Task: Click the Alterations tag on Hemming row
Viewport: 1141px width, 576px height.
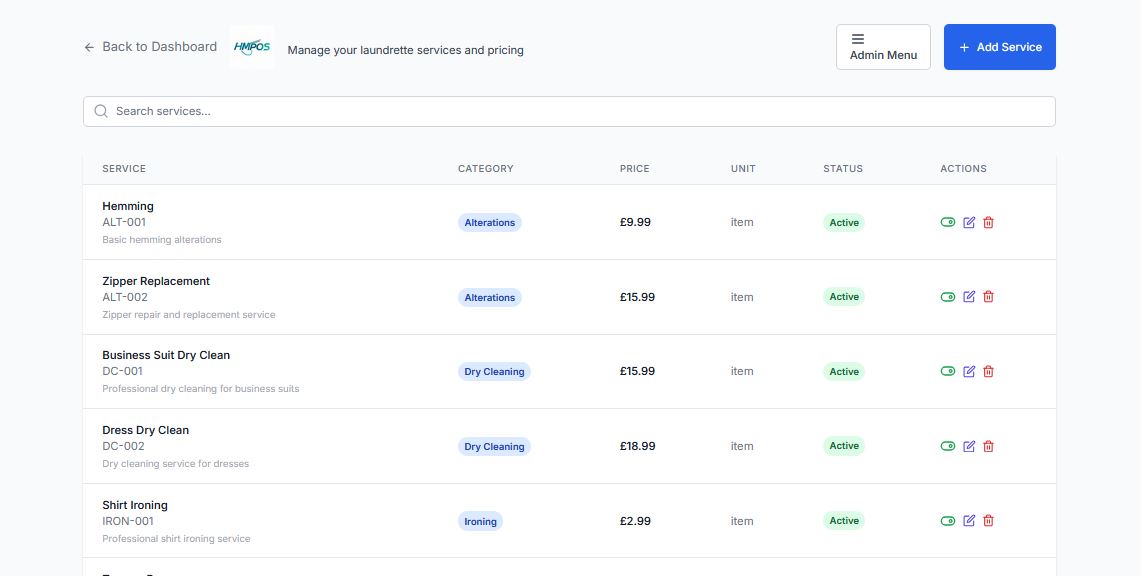Action: (490, 223)
